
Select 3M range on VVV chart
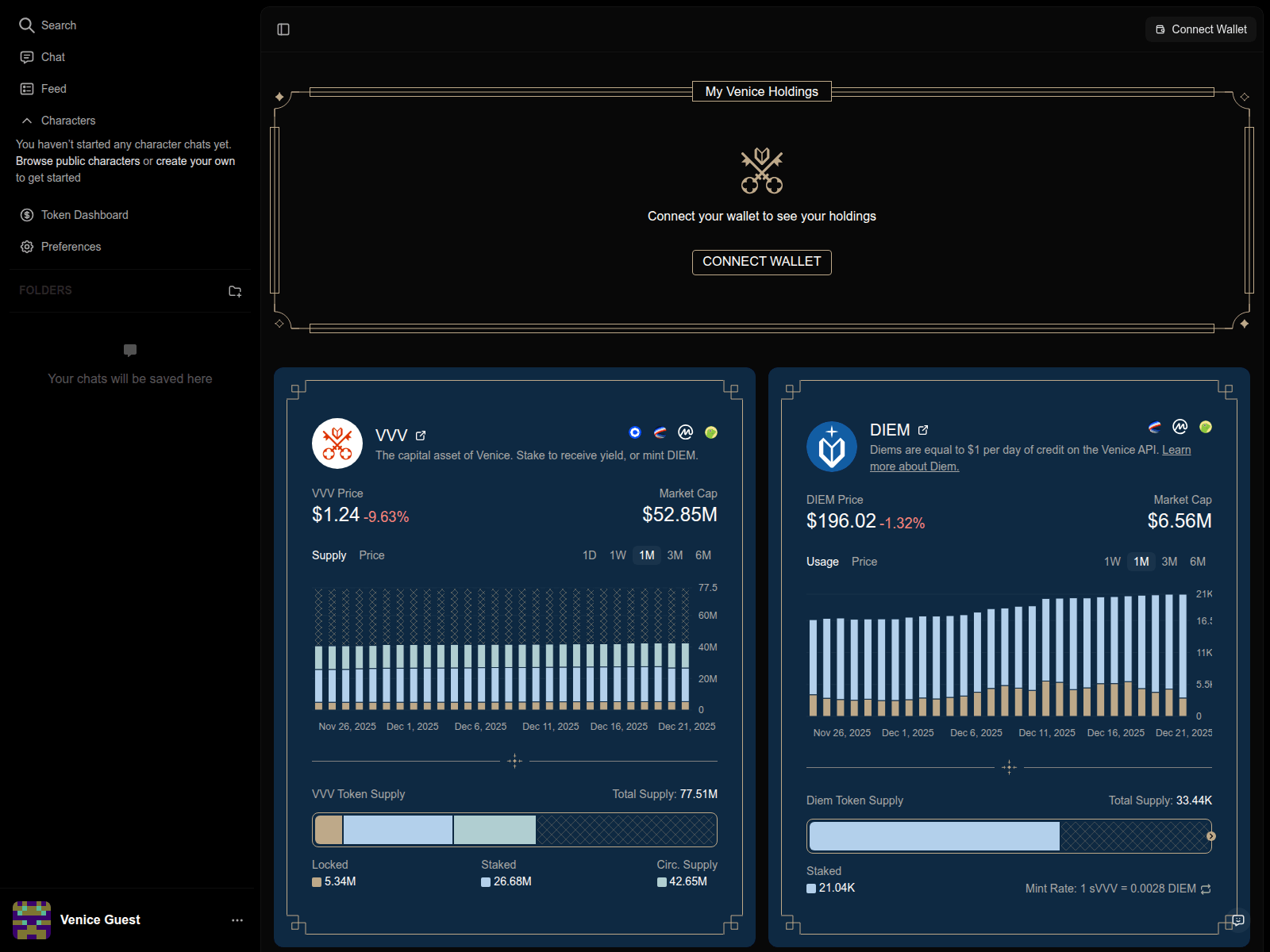tap(675, 555)
